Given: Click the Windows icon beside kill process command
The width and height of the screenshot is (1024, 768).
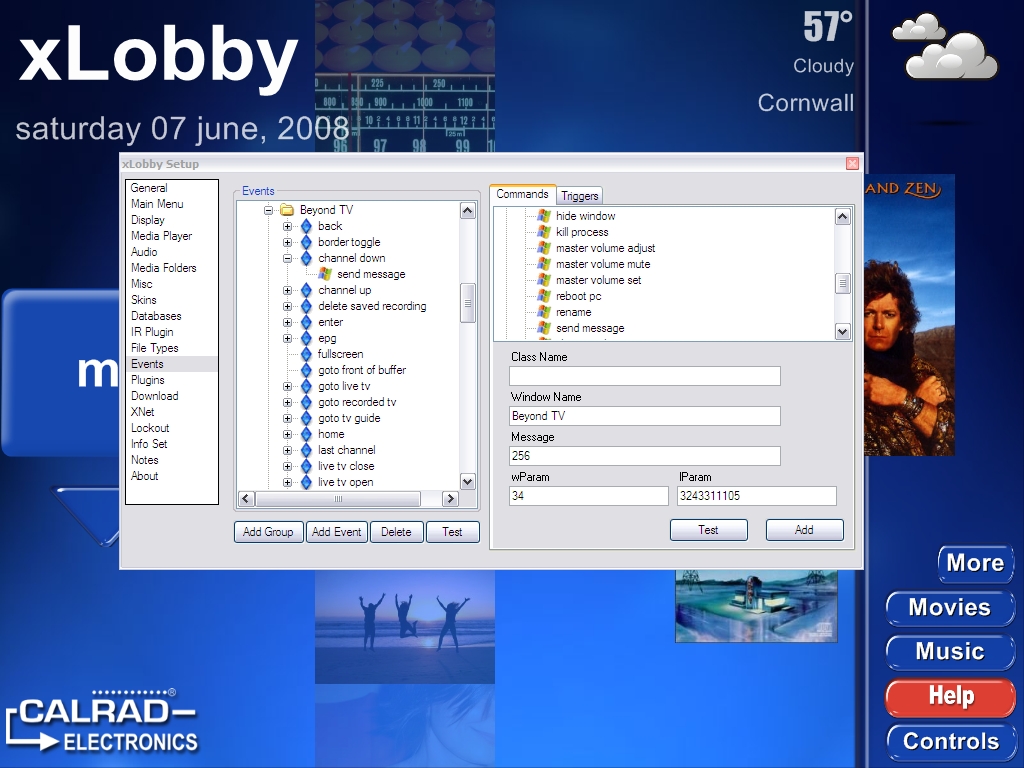Looking at the screenshot, I should (x=544, y=232).
